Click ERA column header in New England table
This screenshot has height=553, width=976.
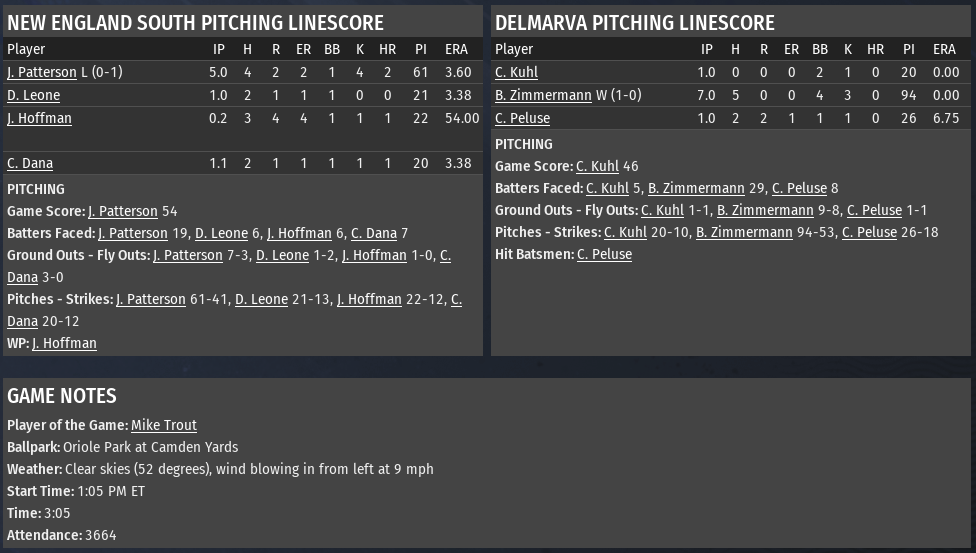pyautogui.click(x=456, y=49)
